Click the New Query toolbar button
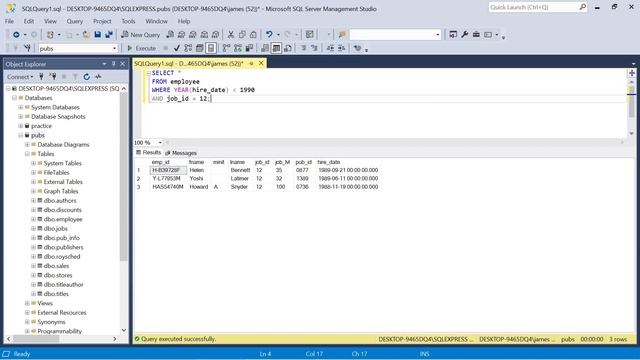The image size is (640, 360). point(140,35)
